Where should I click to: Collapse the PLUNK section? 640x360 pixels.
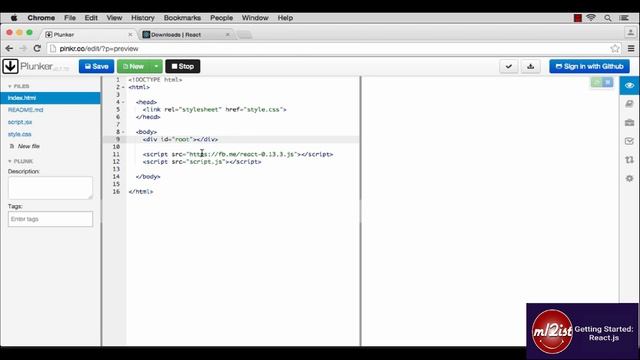coord(21,161)
